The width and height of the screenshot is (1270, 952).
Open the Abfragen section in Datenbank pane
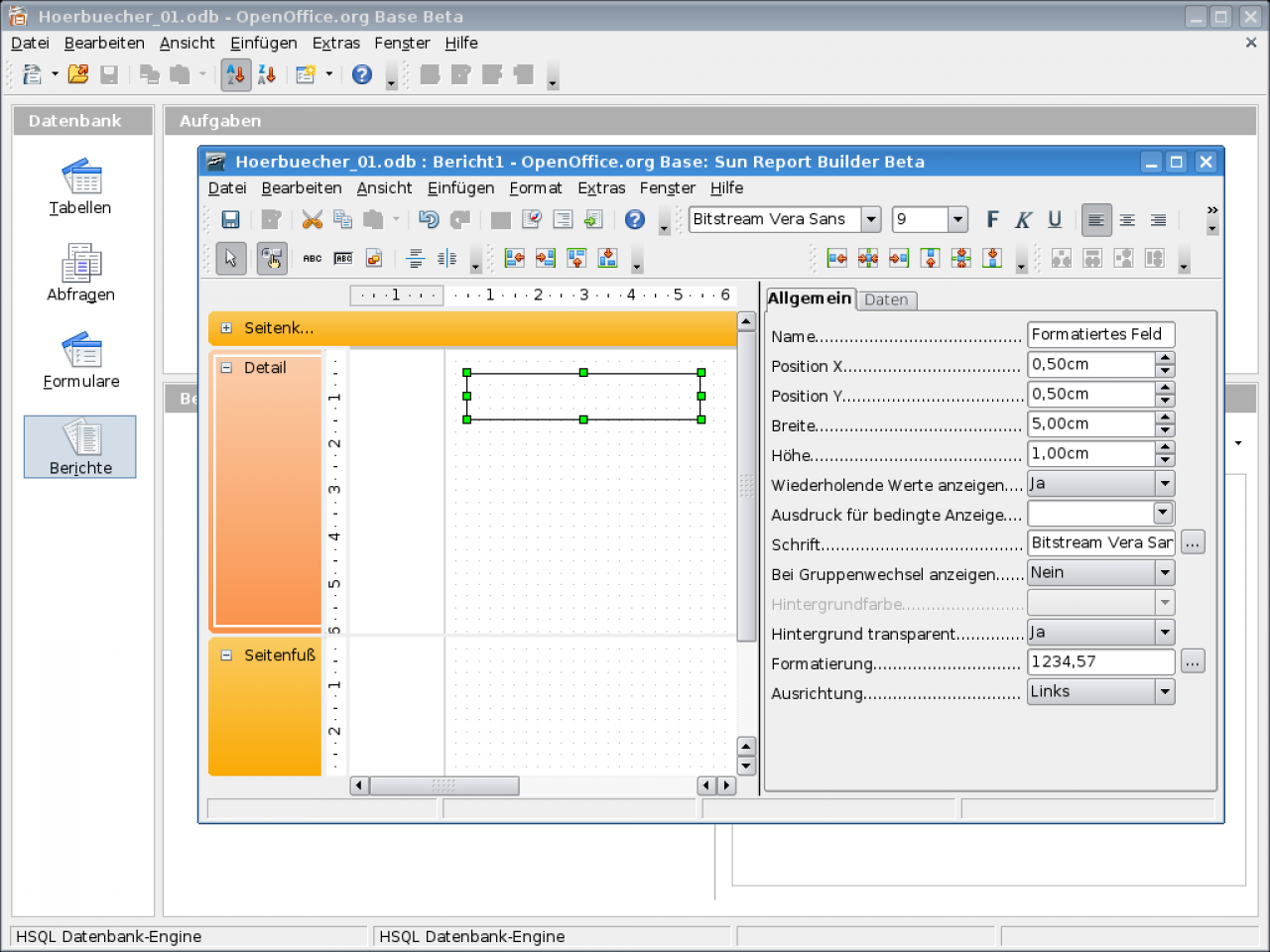(x=80, y=274)
